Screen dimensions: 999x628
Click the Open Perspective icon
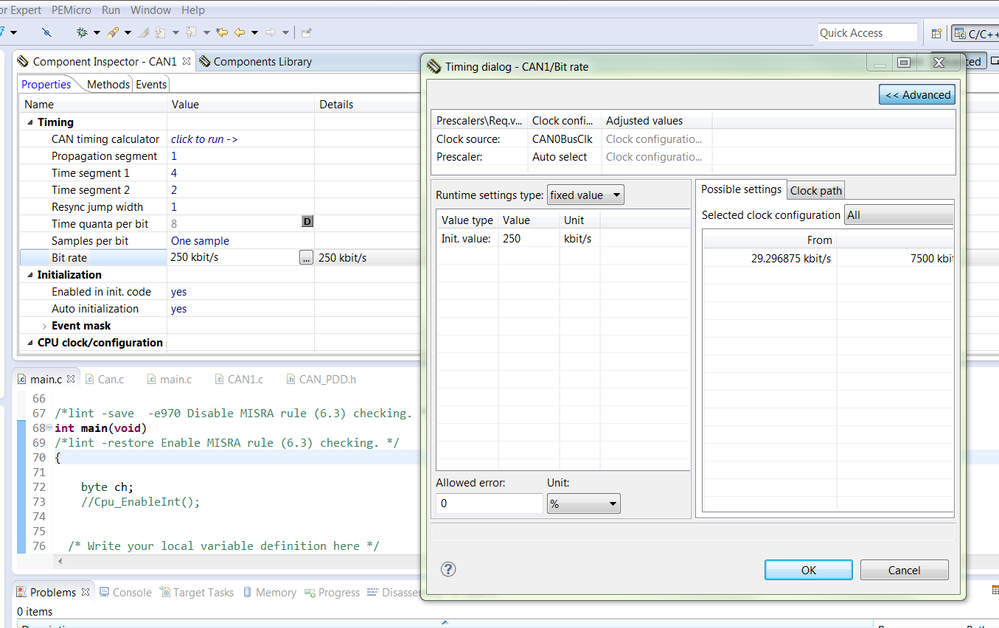tap(937, 33)
